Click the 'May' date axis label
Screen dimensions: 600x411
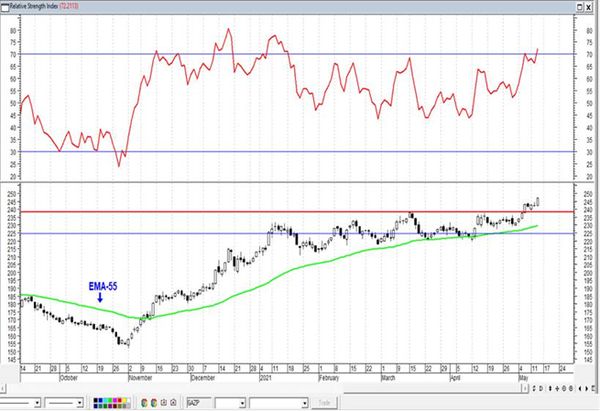coord(523,378)
